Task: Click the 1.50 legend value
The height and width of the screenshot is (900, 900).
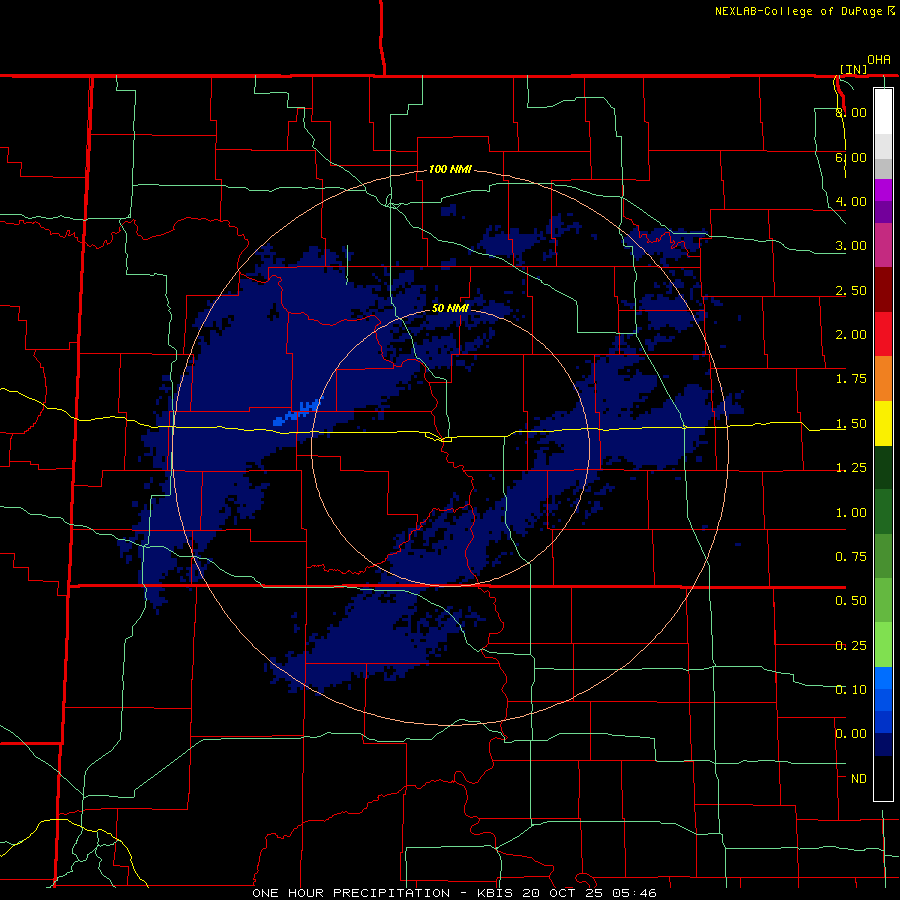Action: 851,424
